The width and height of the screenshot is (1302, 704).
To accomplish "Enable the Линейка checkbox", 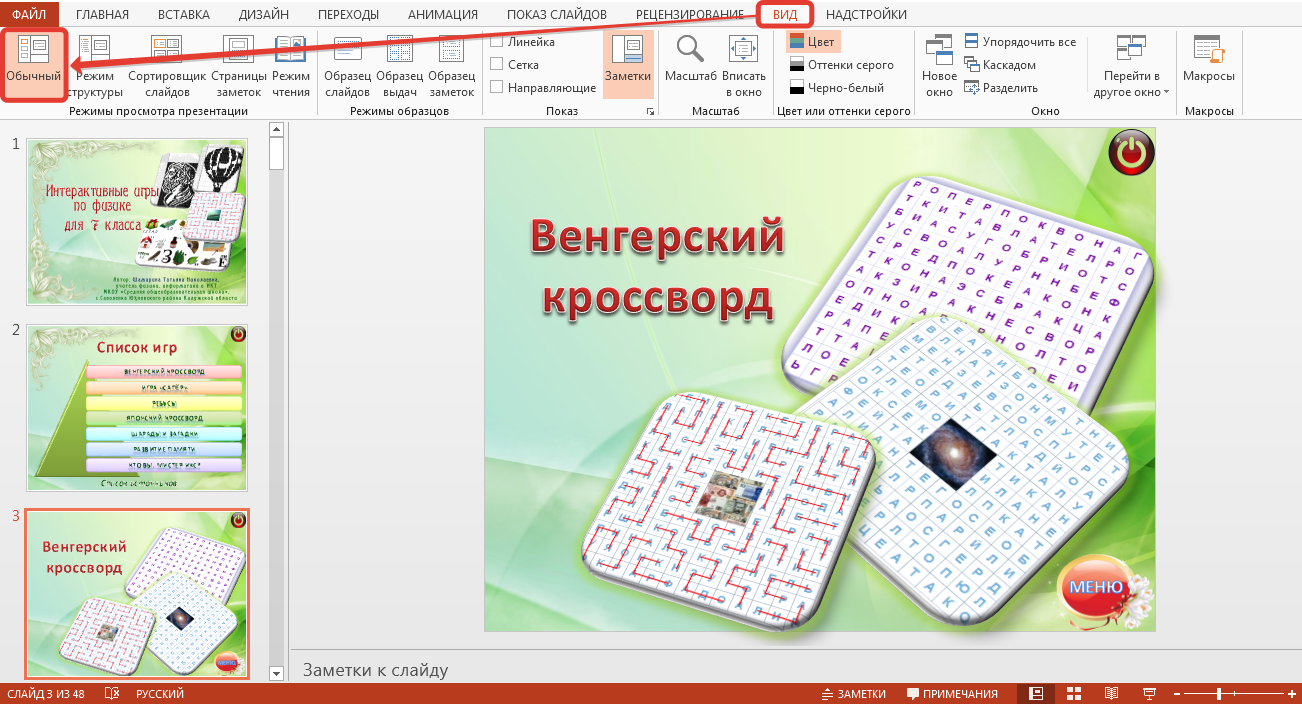I will click(497, 42).
